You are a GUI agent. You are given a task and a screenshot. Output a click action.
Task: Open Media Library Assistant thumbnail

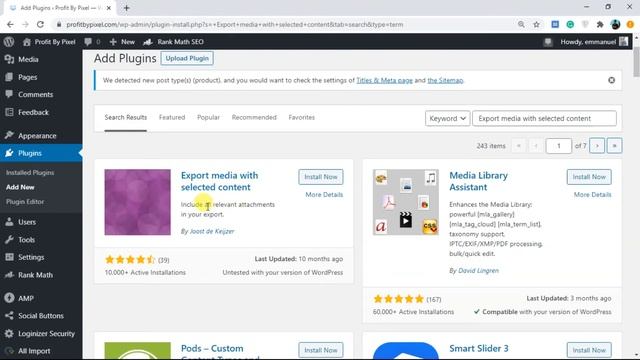[406, 202]
